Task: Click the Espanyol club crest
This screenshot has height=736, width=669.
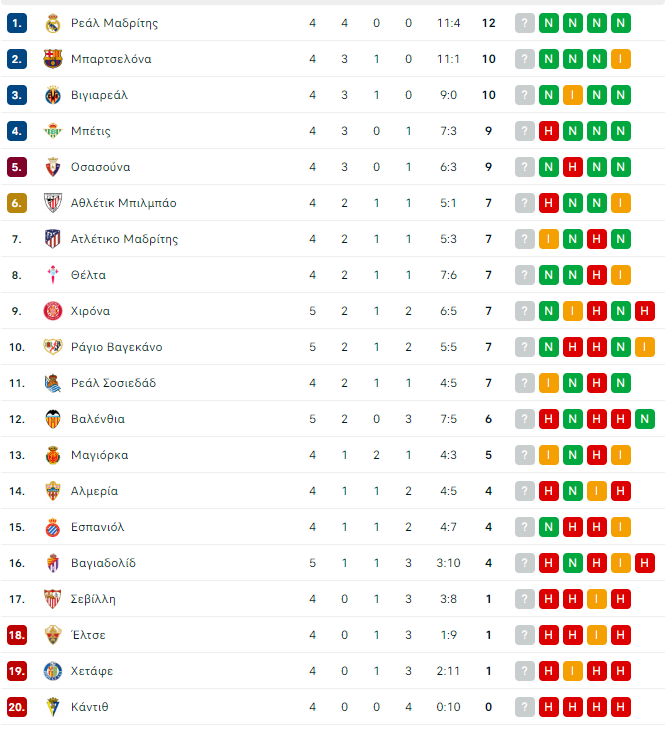Action: click(53, 527)
